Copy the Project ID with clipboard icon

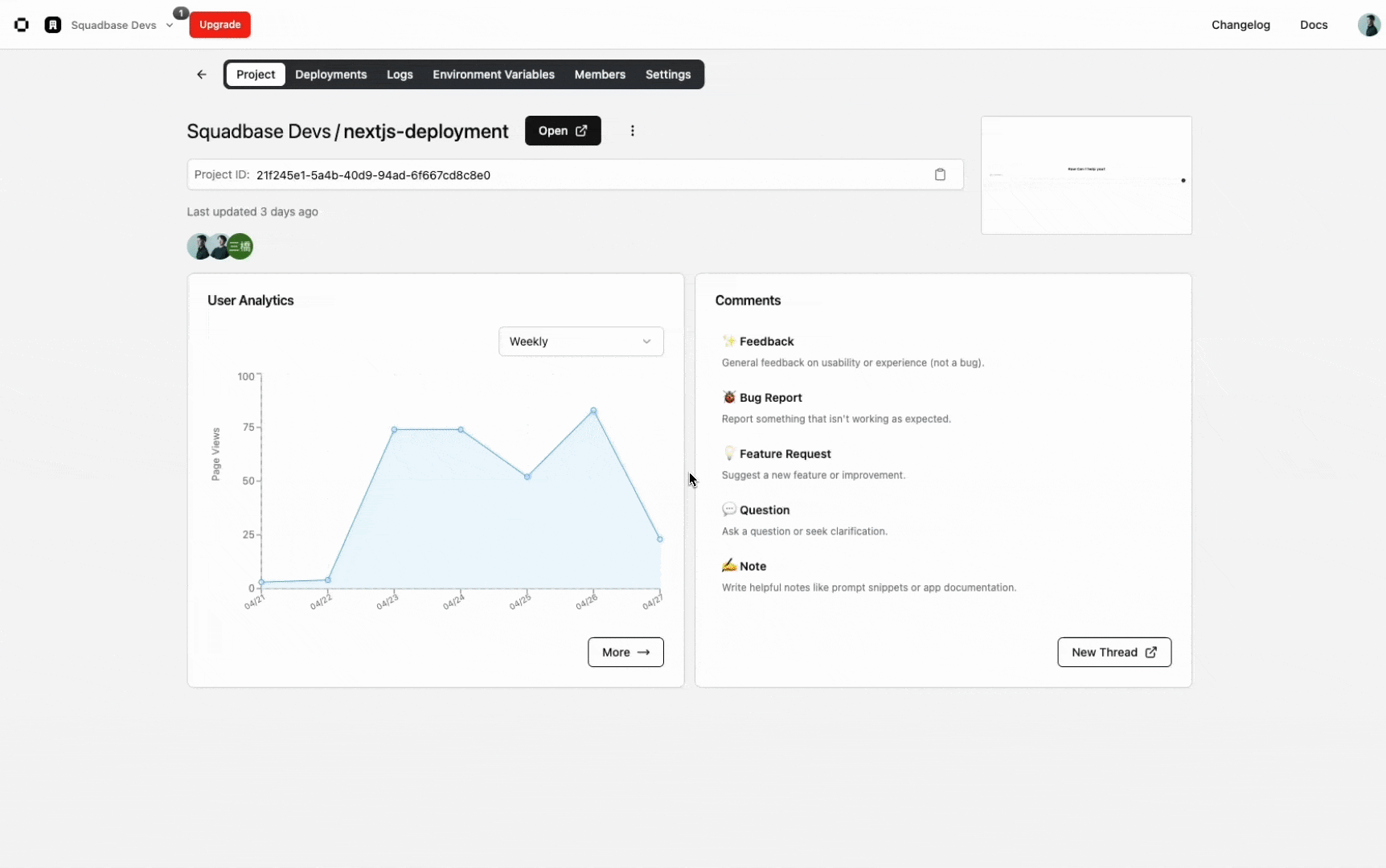tap(940, 174)
